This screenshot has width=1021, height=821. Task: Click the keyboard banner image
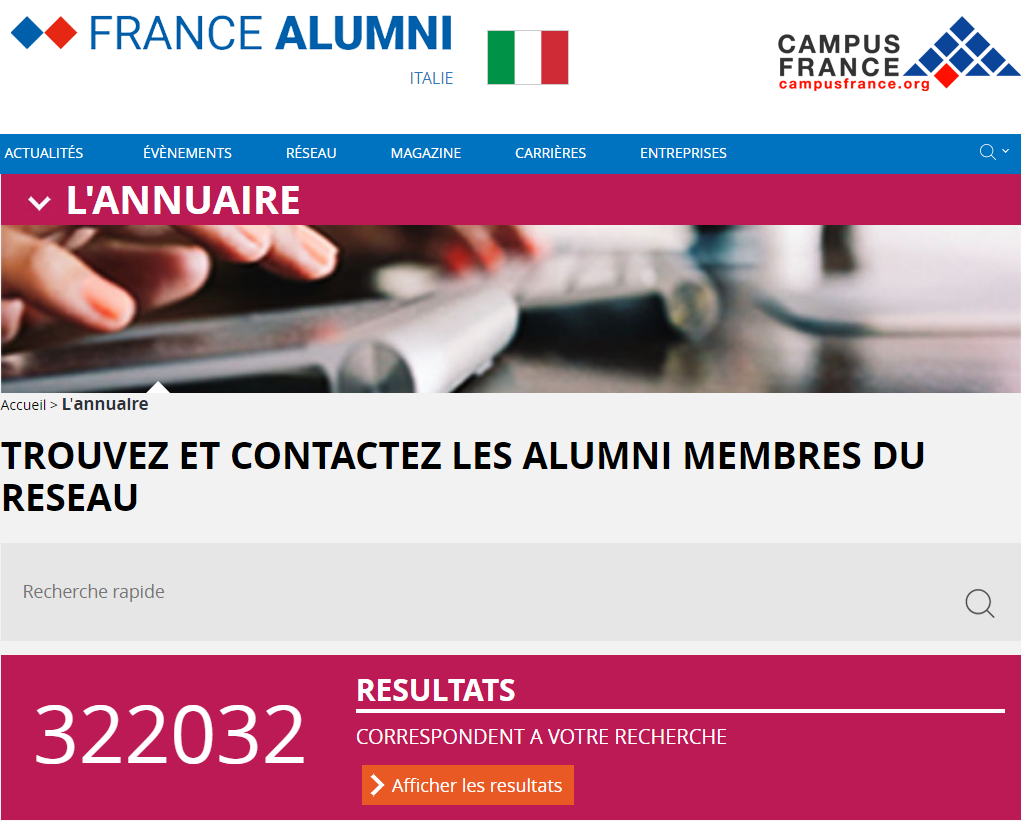click(510, 308)
